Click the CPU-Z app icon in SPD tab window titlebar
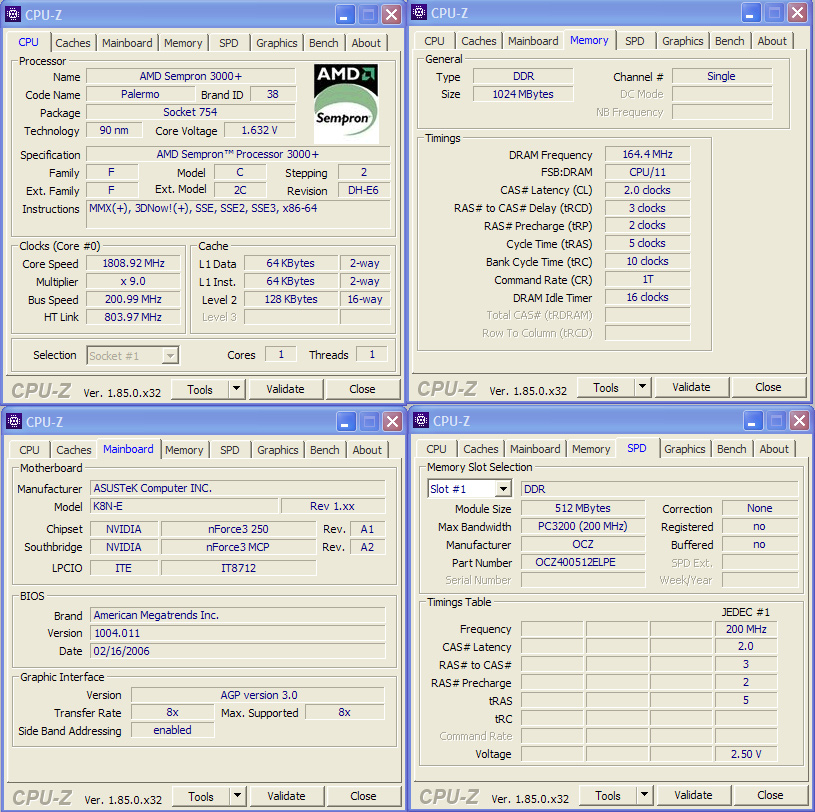The width and height of the screenshot is (815, 812). 420,420
